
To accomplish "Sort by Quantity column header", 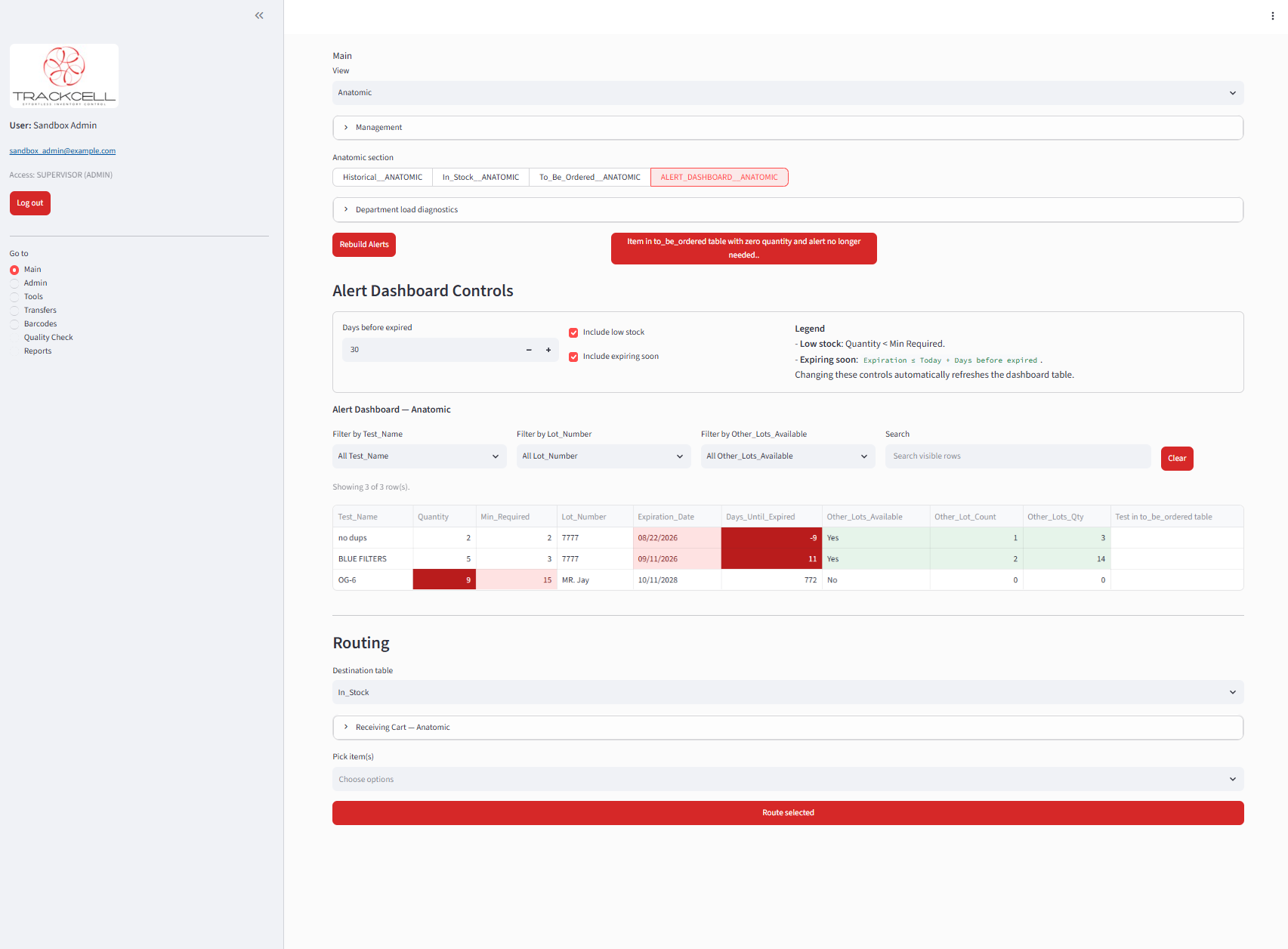I will pos(444,517).
